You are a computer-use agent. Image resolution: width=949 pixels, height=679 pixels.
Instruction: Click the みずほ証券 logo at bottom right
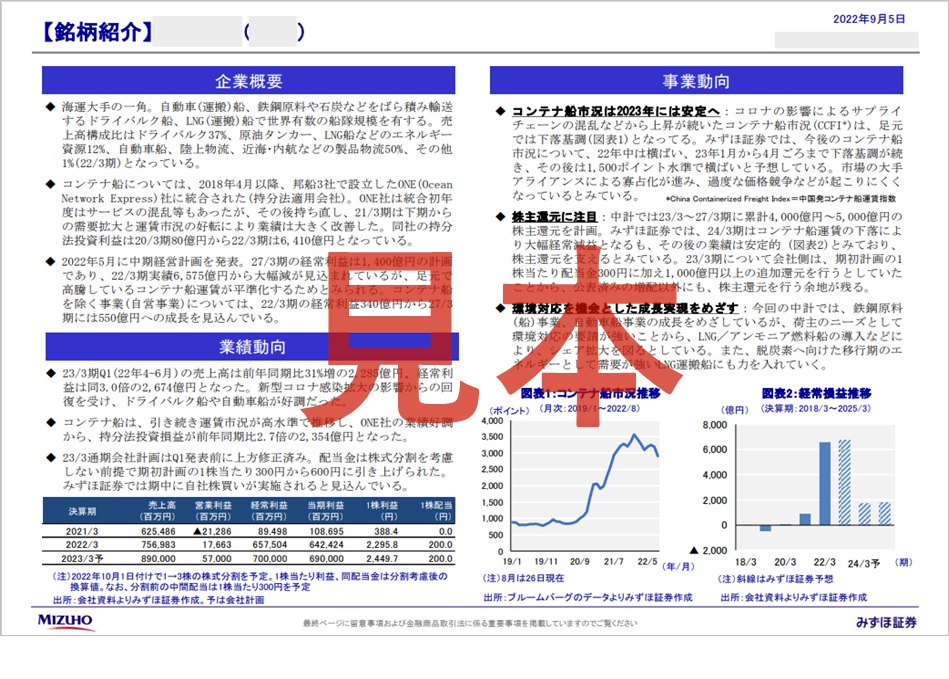tap(886, 622)
